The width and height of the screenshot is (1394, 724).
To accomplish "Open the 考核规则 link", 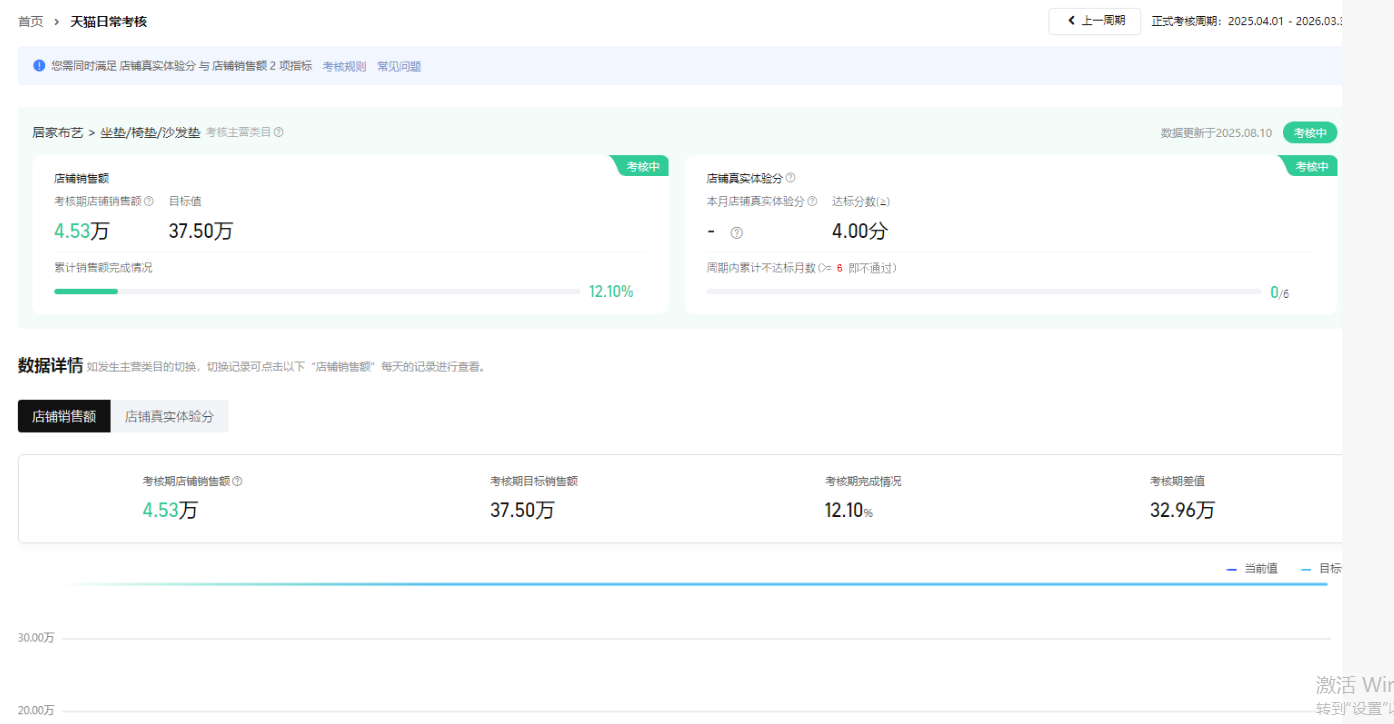I will point(344,67).
